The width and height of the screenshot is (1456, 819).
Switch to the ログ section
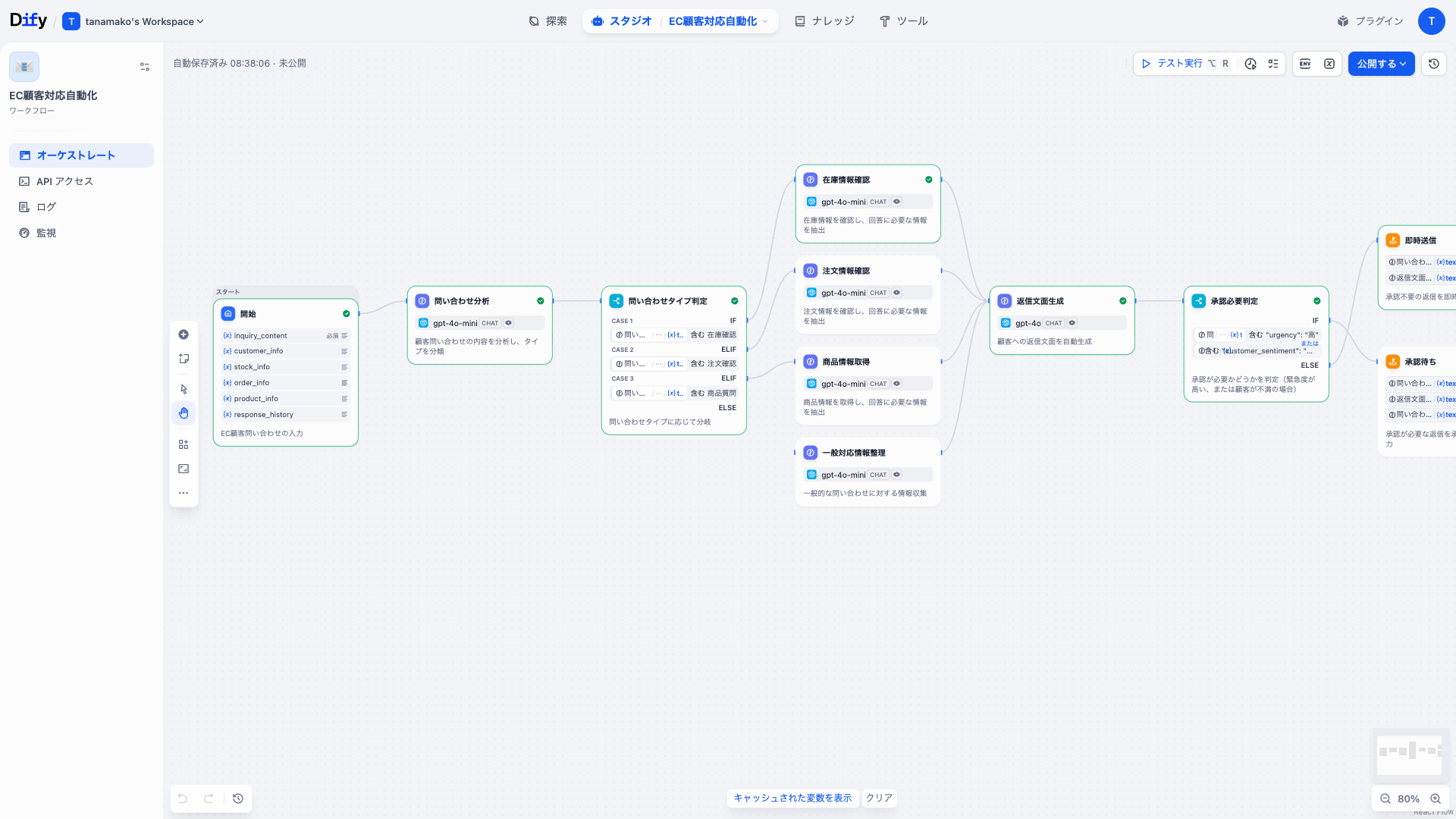click(x=45, y=206)
